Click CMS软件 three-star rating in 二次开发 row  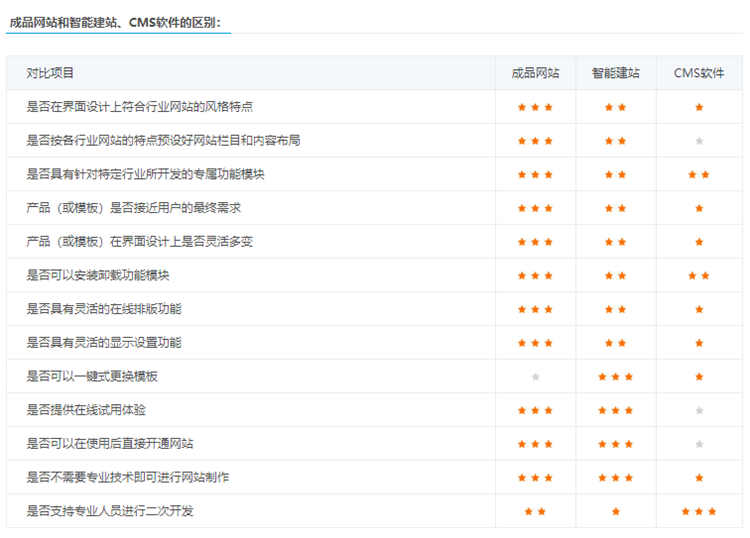coord(699,511)
